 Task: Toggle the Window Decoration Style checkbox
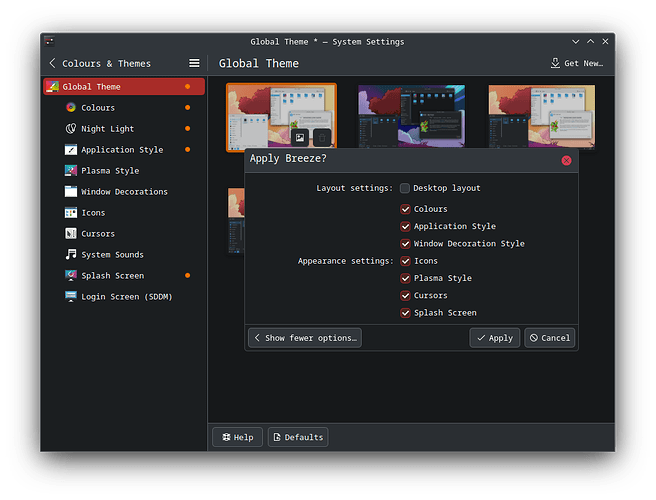(405, 244)
